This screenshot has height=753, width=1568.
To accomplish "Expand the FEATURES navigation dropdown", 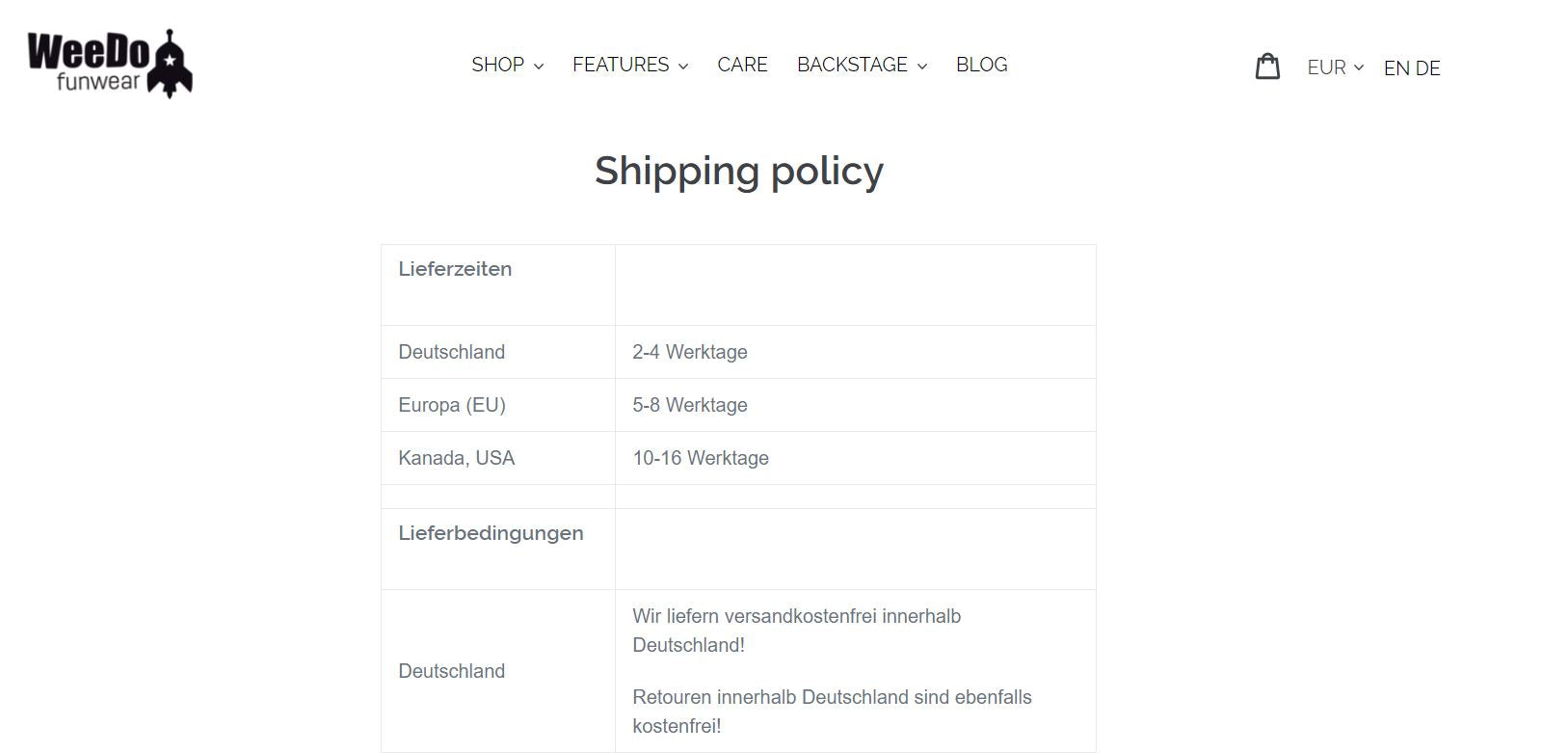I will click(x=630, y=65).
